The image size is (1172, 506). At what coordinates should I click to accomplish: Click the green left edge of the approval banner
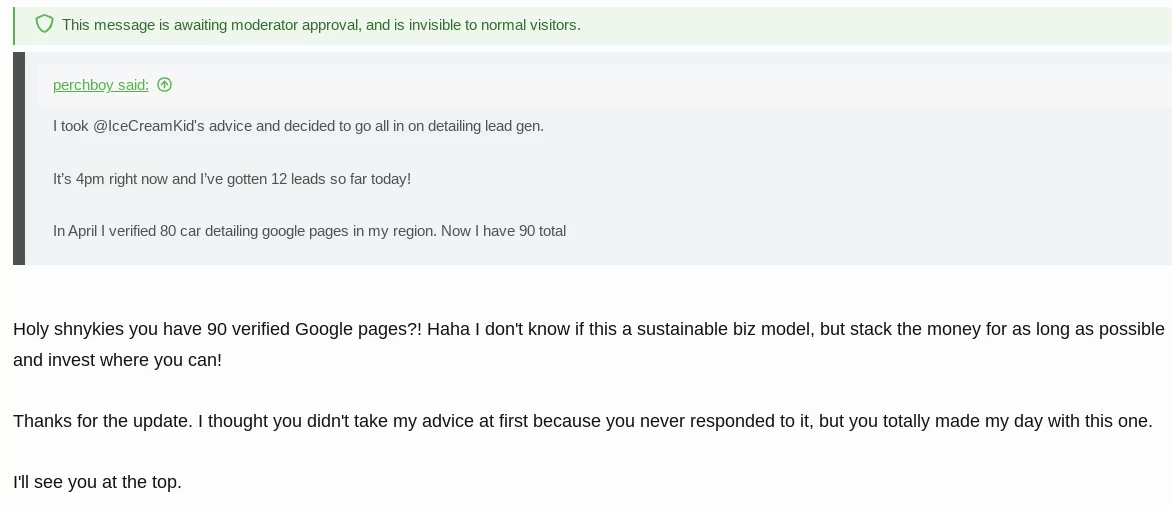tap(14, 26)
